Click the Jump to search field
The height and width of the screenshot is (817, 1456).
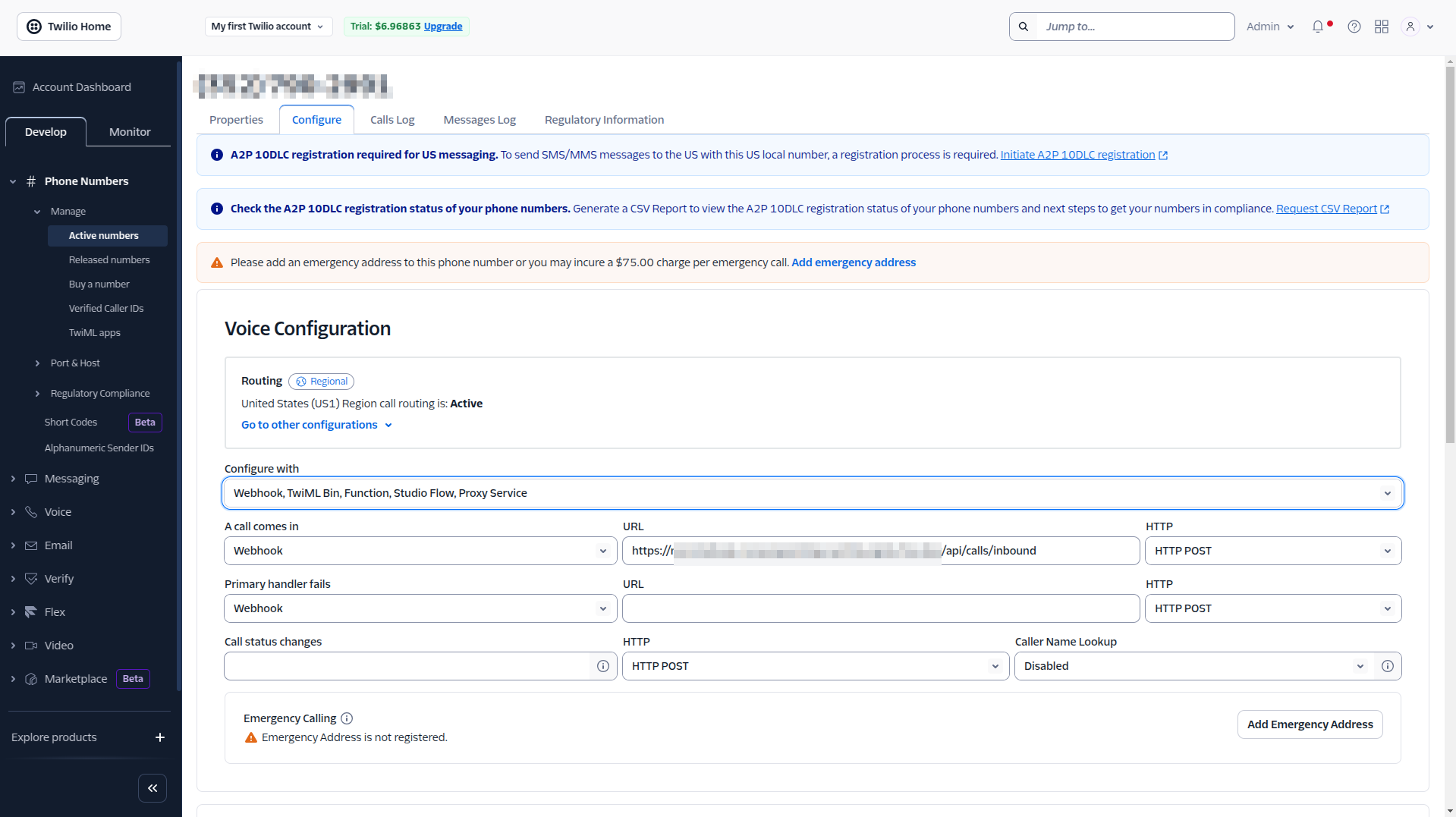tap(1135, 27)
